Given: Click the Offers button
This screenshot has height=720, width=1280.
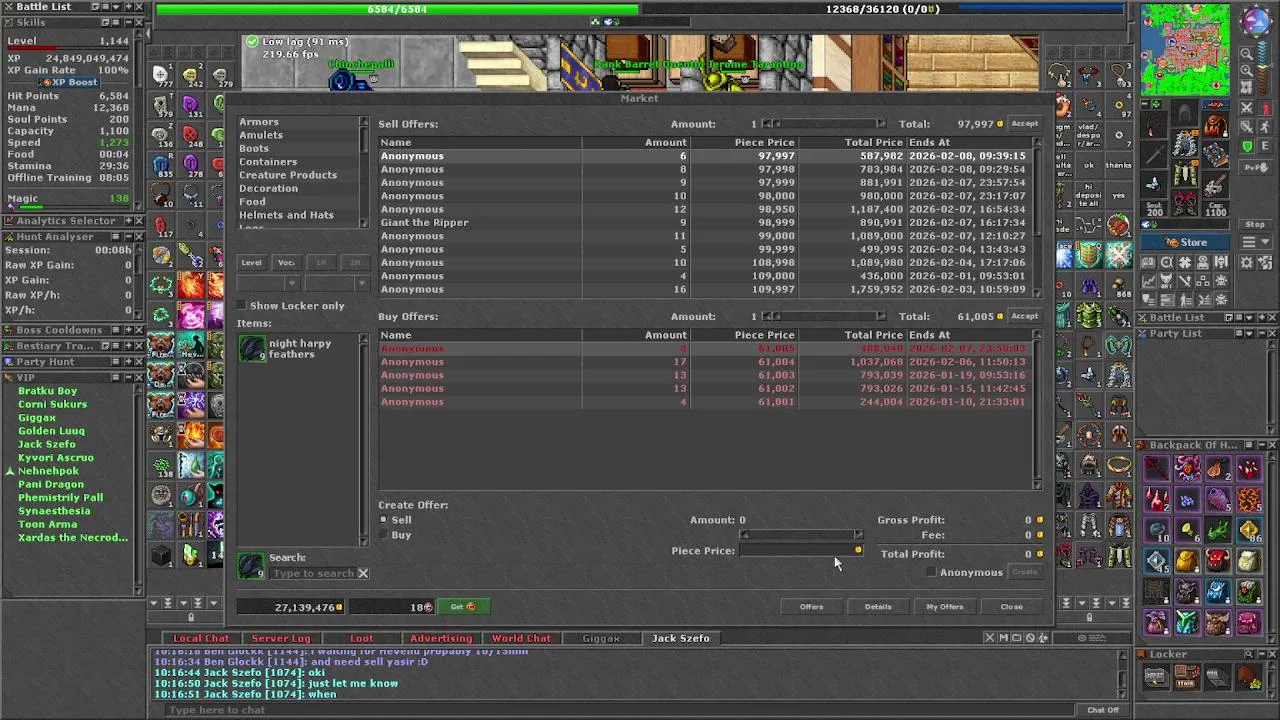Looking at the screenshot, I should (x=811, y=606).
